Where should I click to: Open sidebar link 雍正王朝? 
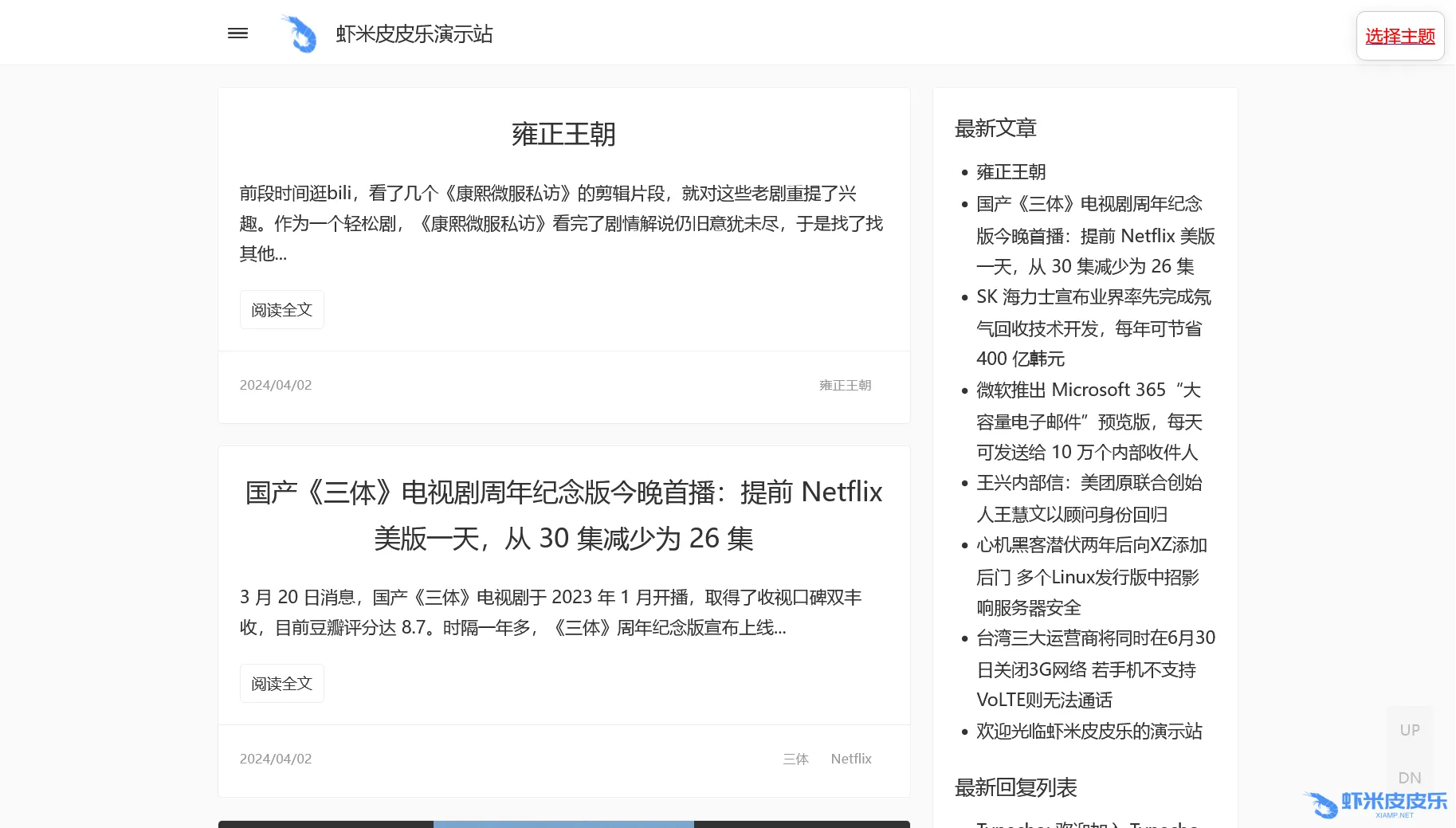coord(1011,172)
